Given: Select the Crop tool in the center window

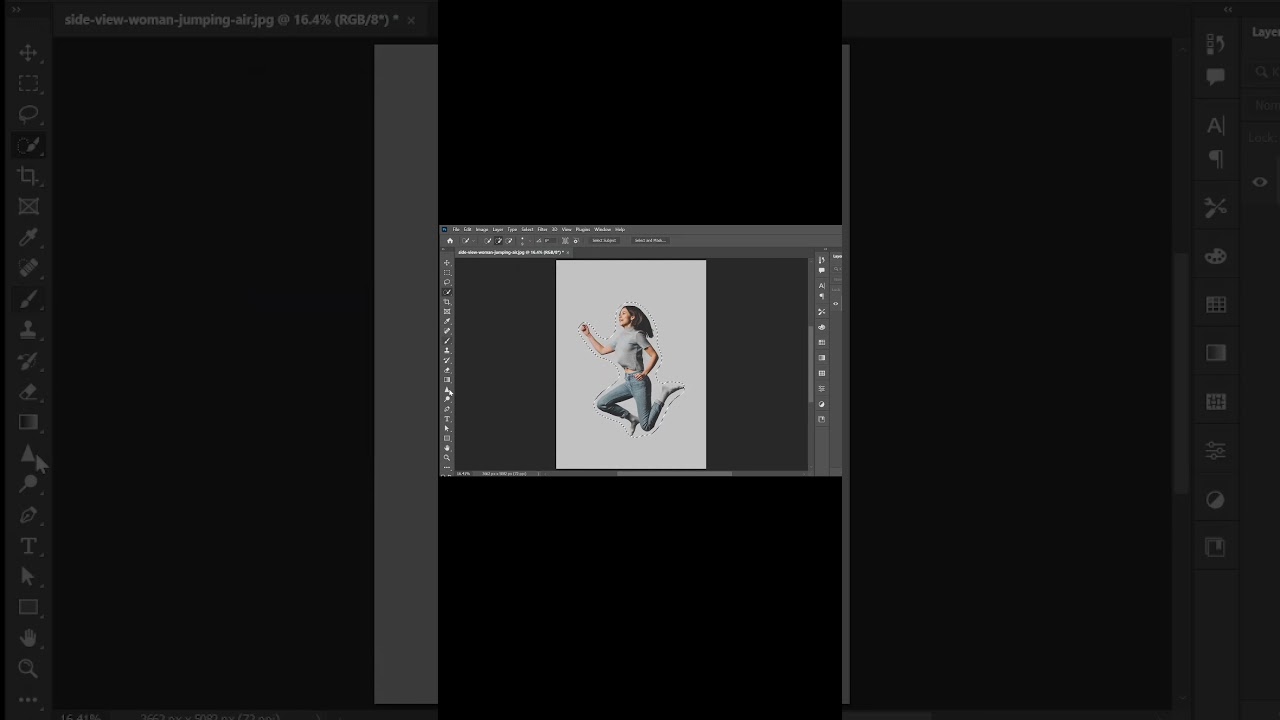Looking at the screenshot, I should pos(447,302).
